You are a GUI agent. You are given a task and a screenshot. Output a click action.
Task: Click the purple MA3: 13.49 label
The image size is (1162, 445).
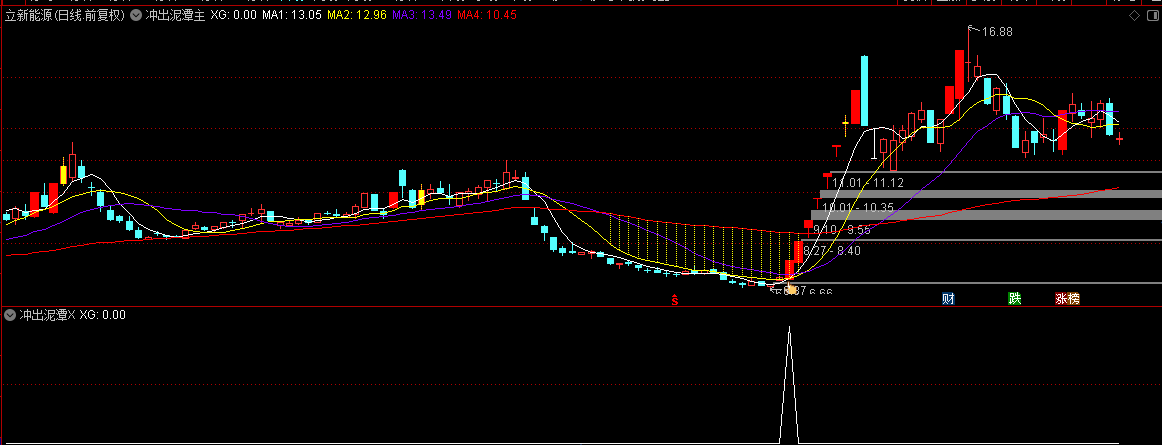[x=422, y=15]
